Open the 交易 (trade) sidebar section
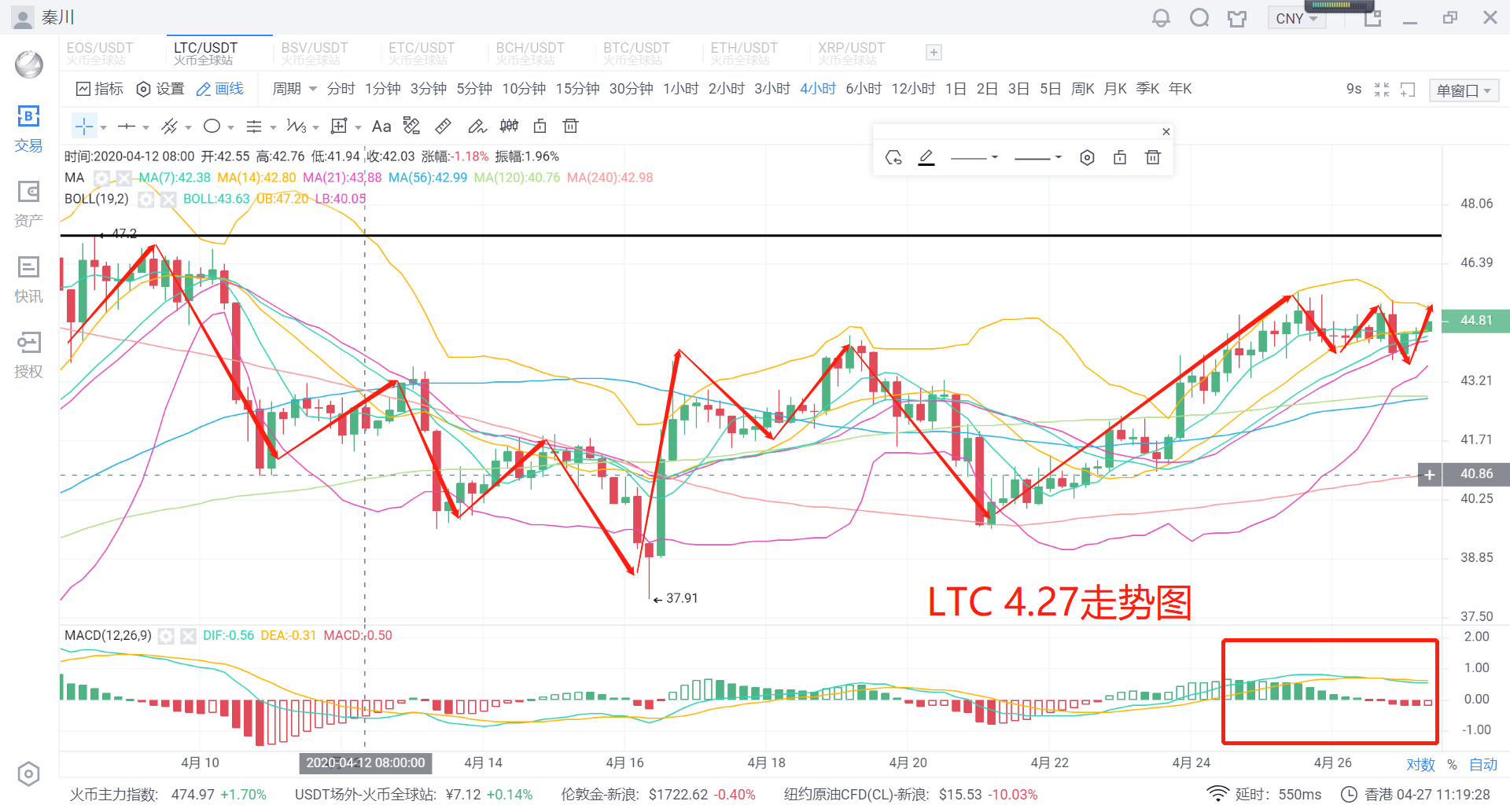The height and width of the screenshot is (812, 1510). point(28,129)
